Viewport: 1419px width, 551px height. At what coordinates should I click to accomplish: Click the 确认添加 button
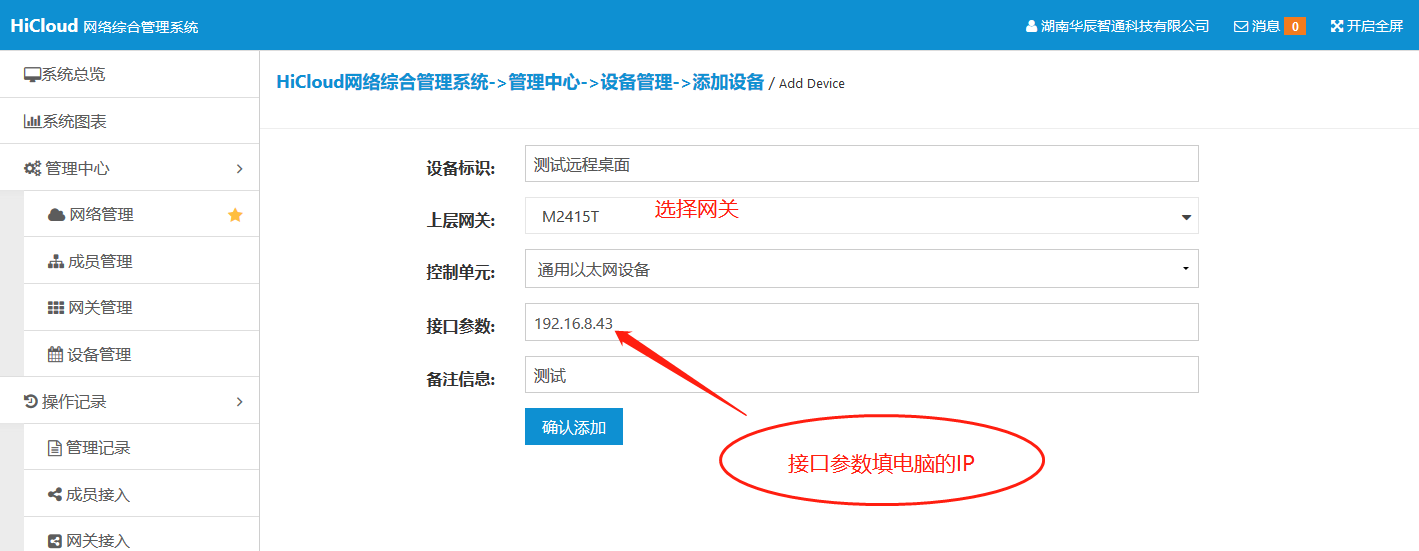point(573,427)
